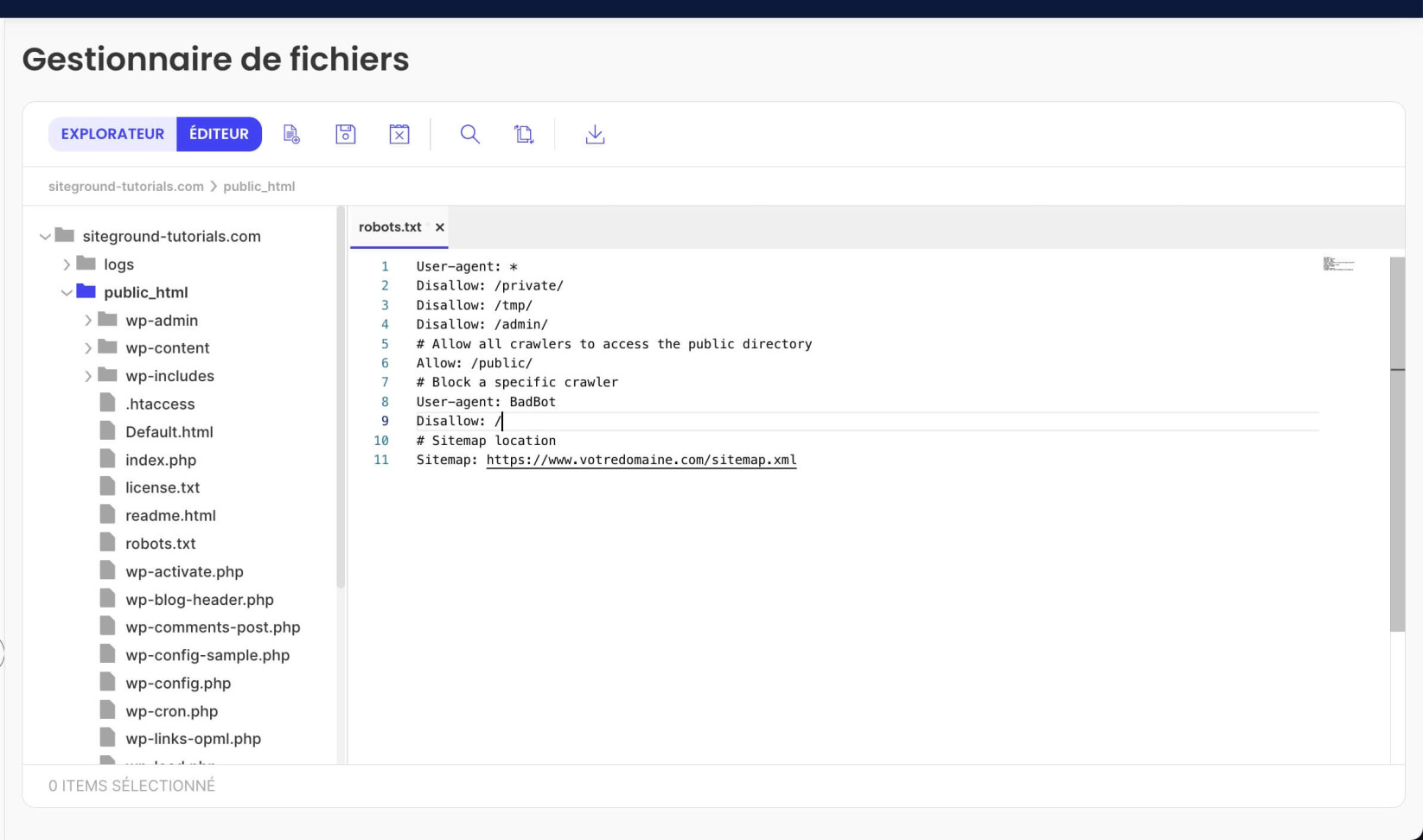Click the .htaccess file icon
The image size is (1423, 840).
tap(107, 403)
